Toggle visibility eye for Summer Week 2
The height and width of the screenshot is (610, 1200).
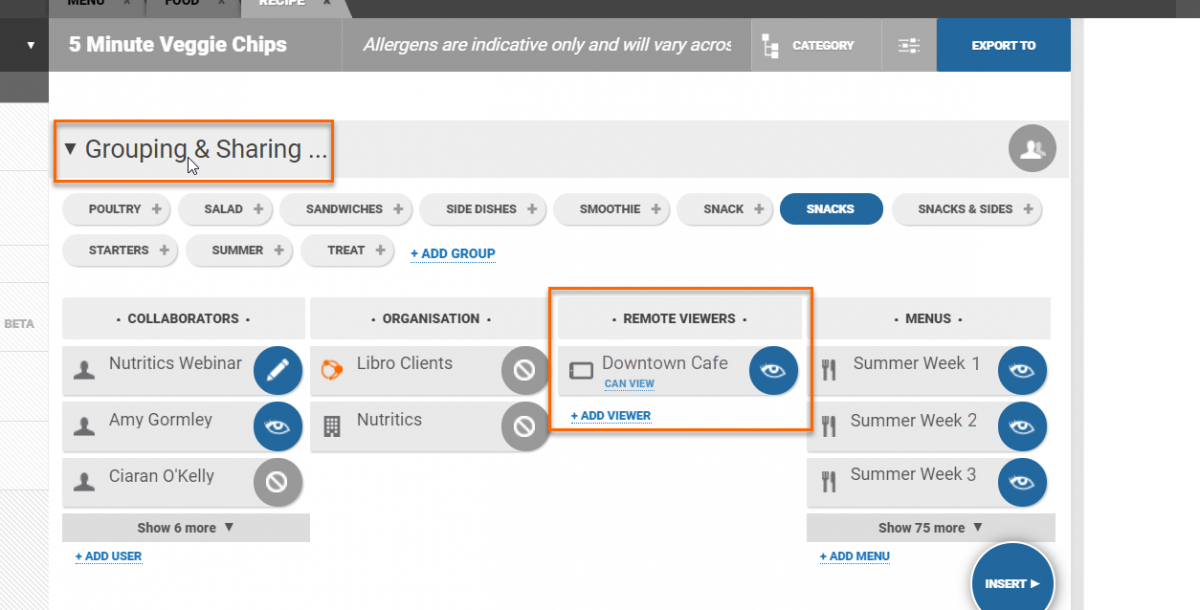pyautogui.click(x=1022, y=427)
